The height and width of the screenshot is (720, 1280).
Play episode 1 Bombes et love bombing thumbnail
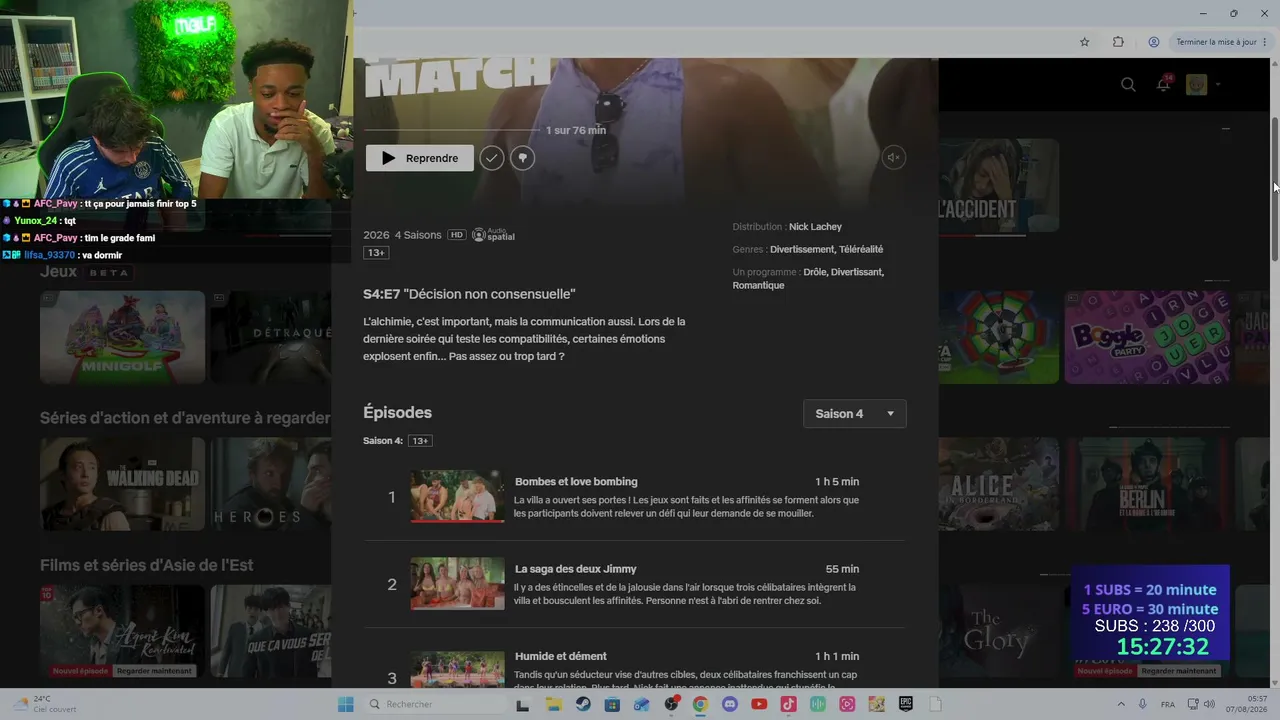tap(457, 496)
